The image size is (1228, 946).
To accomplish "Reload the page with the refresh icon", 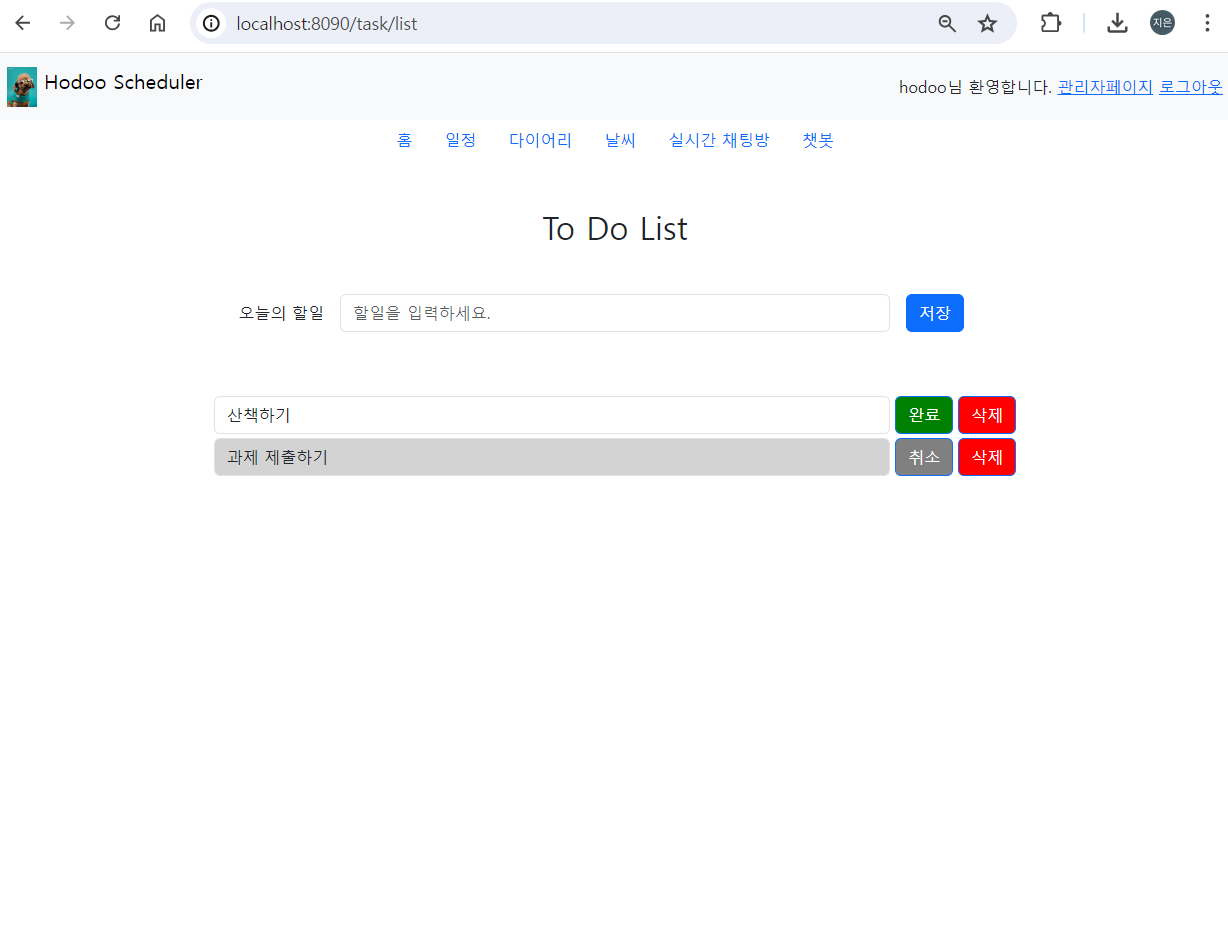I will [112, 23].
